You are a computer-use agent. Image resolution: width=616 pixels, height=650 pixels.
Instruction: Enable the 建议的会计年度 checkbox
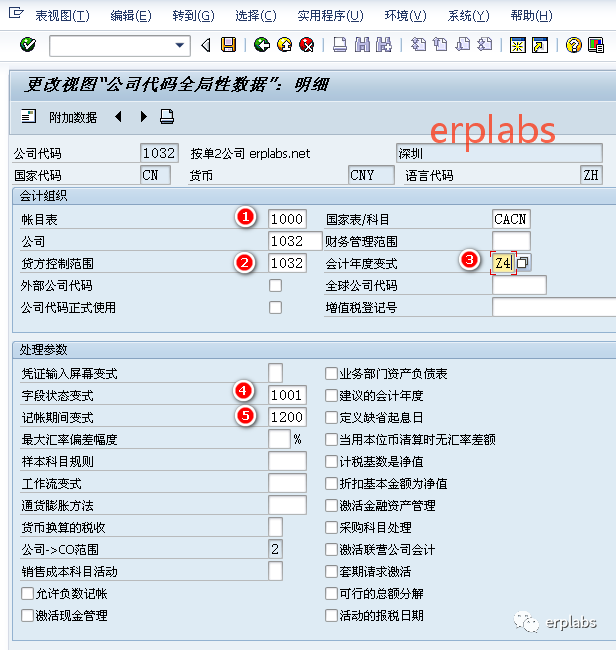331,395
